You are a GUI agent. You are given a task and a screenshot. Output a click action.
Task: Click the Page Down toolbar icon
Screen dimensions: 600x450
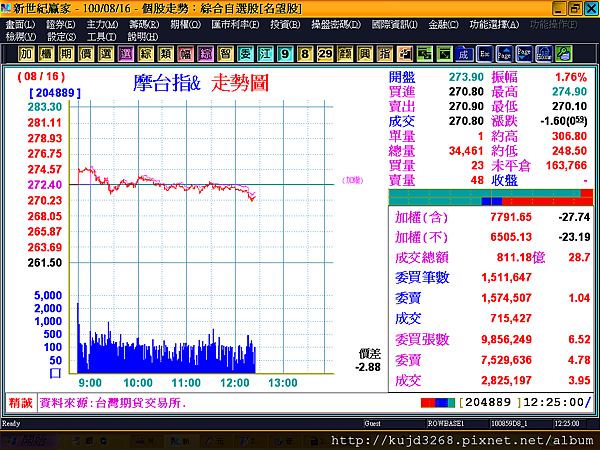(524, 54)
